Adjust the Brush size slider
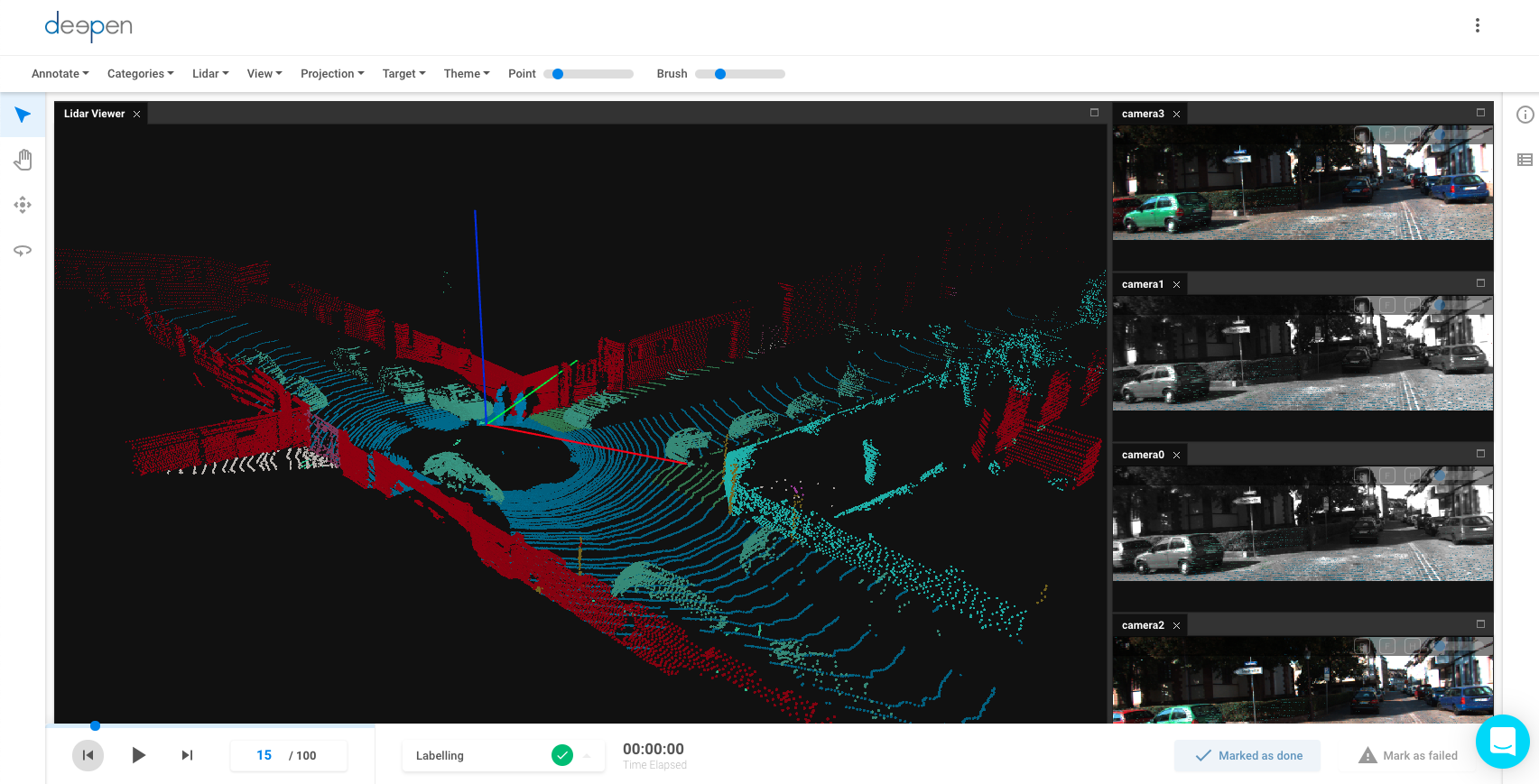Viewport: 1539px width, 784px height. click(740, 74)
